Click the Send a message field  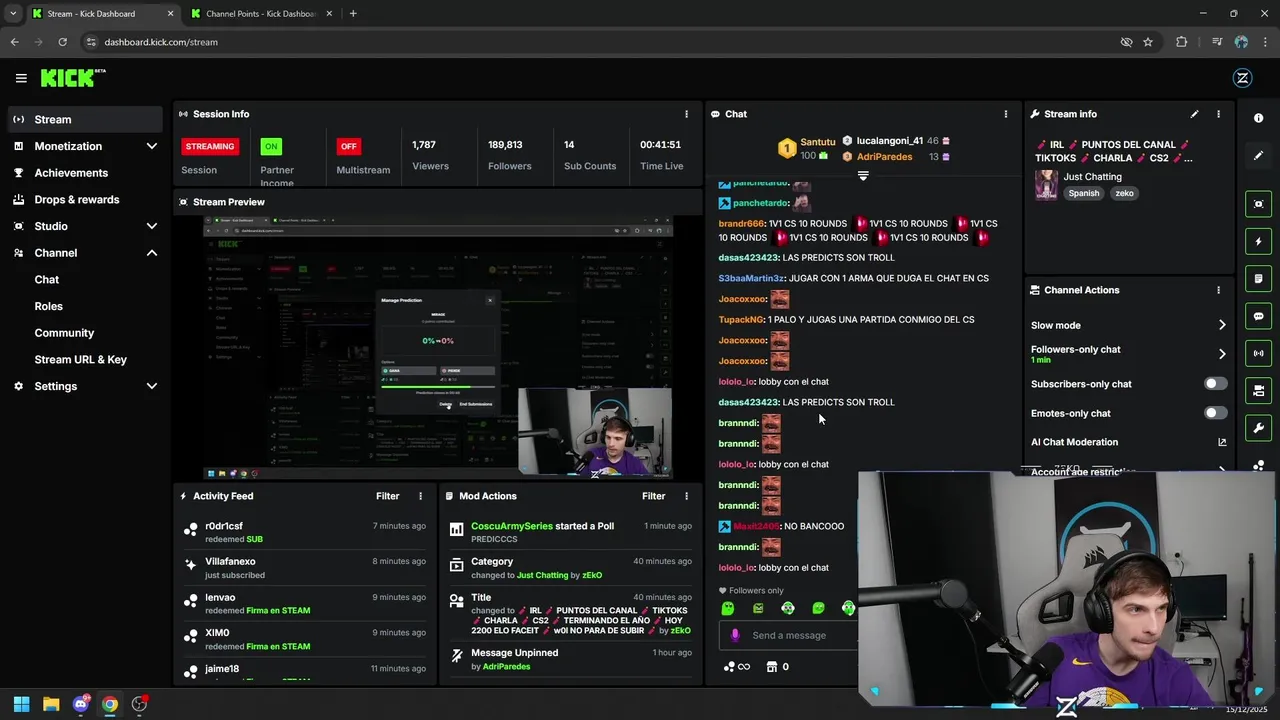(x=789, y=635)
